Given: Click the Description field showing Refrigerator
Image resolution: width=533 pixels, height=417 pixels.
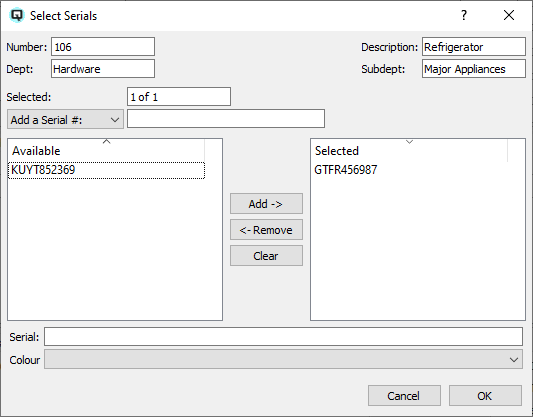Looking at the screenshot, I should tap(474, 47).
